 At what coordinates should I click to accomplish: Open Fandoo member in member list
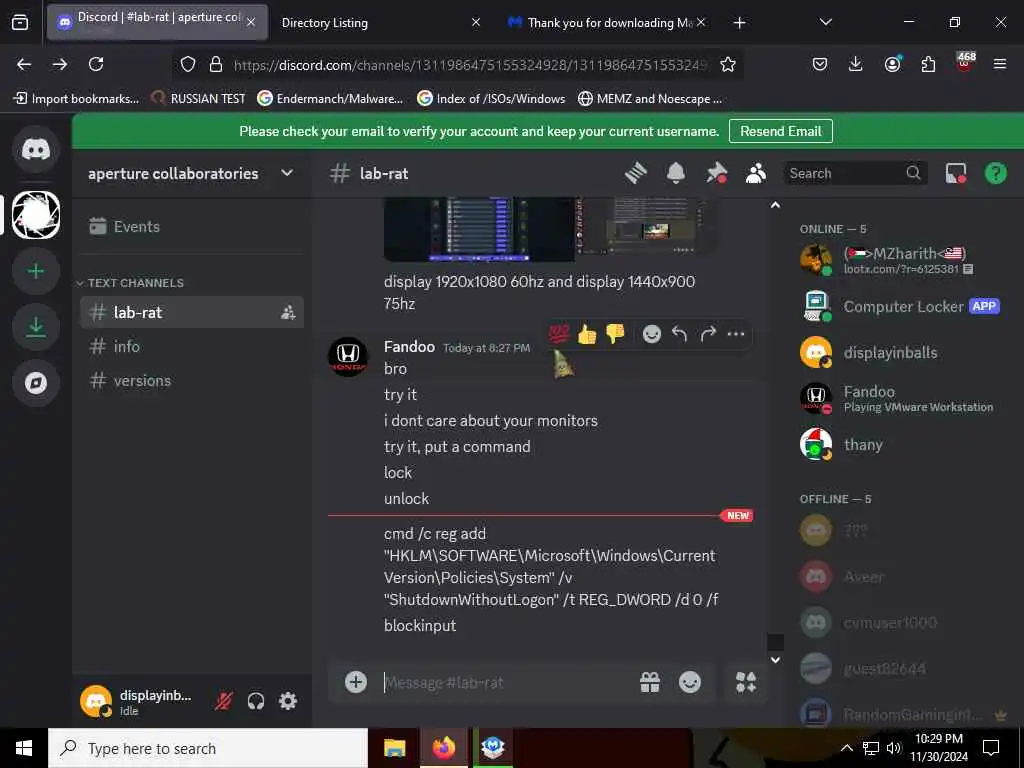point(905,398)
